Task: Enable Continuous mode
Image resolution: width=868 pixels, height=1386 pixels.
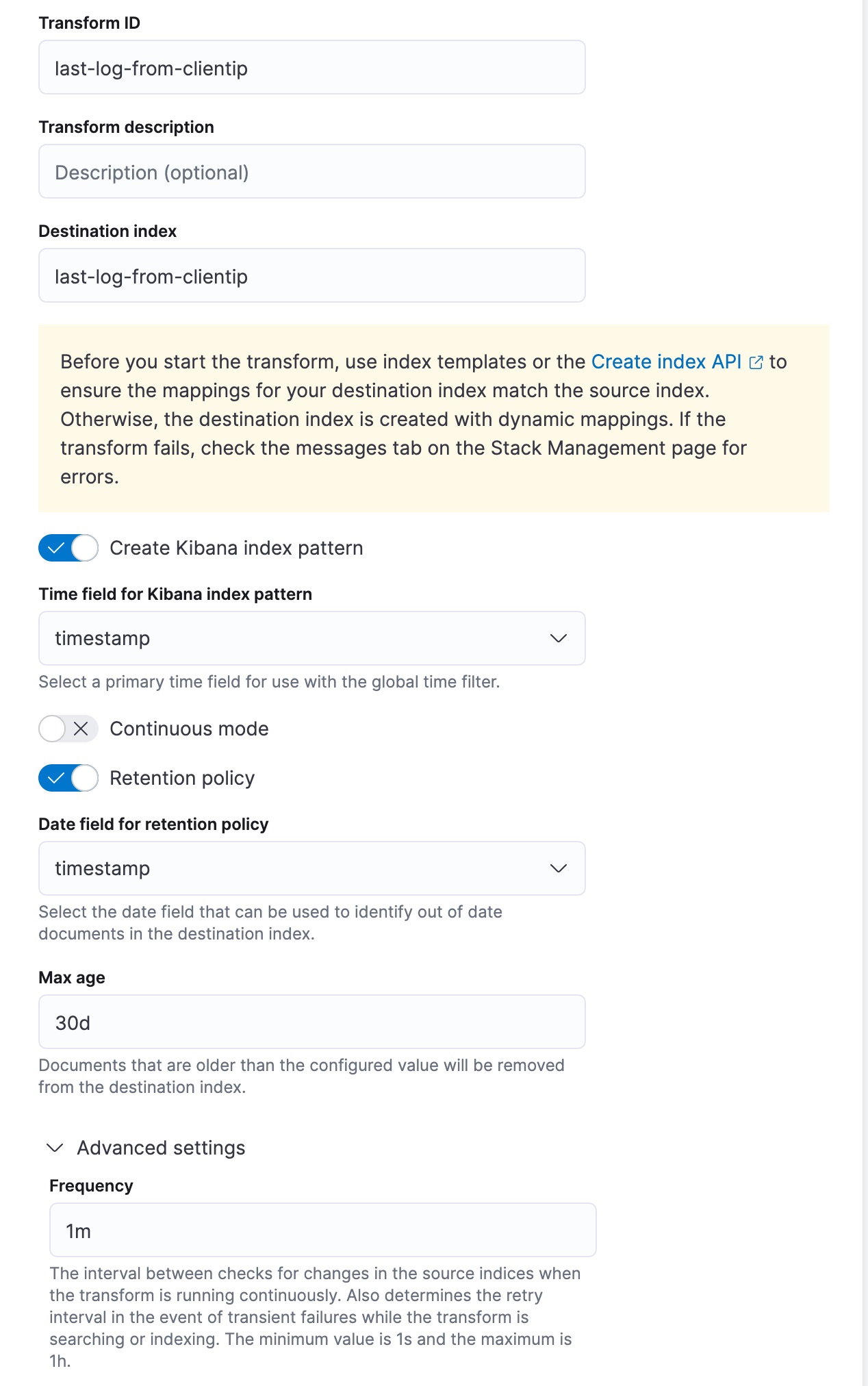Action: pyautogui.click(x=66, y=729)
